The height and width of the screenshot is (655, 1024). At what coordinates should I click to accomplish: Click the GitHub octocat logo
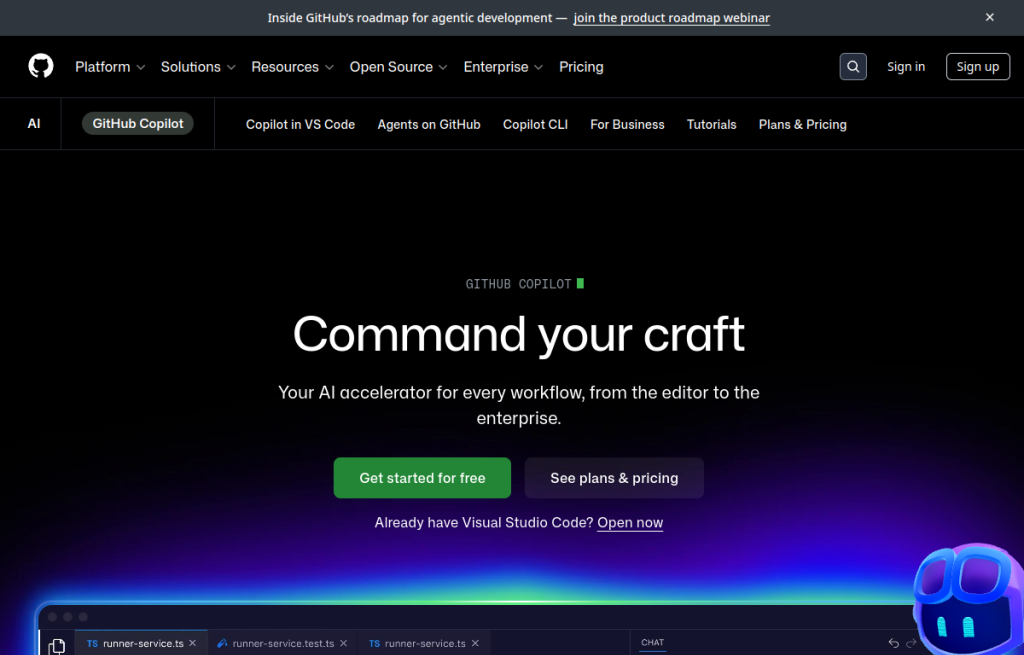(x=40, y=66)
